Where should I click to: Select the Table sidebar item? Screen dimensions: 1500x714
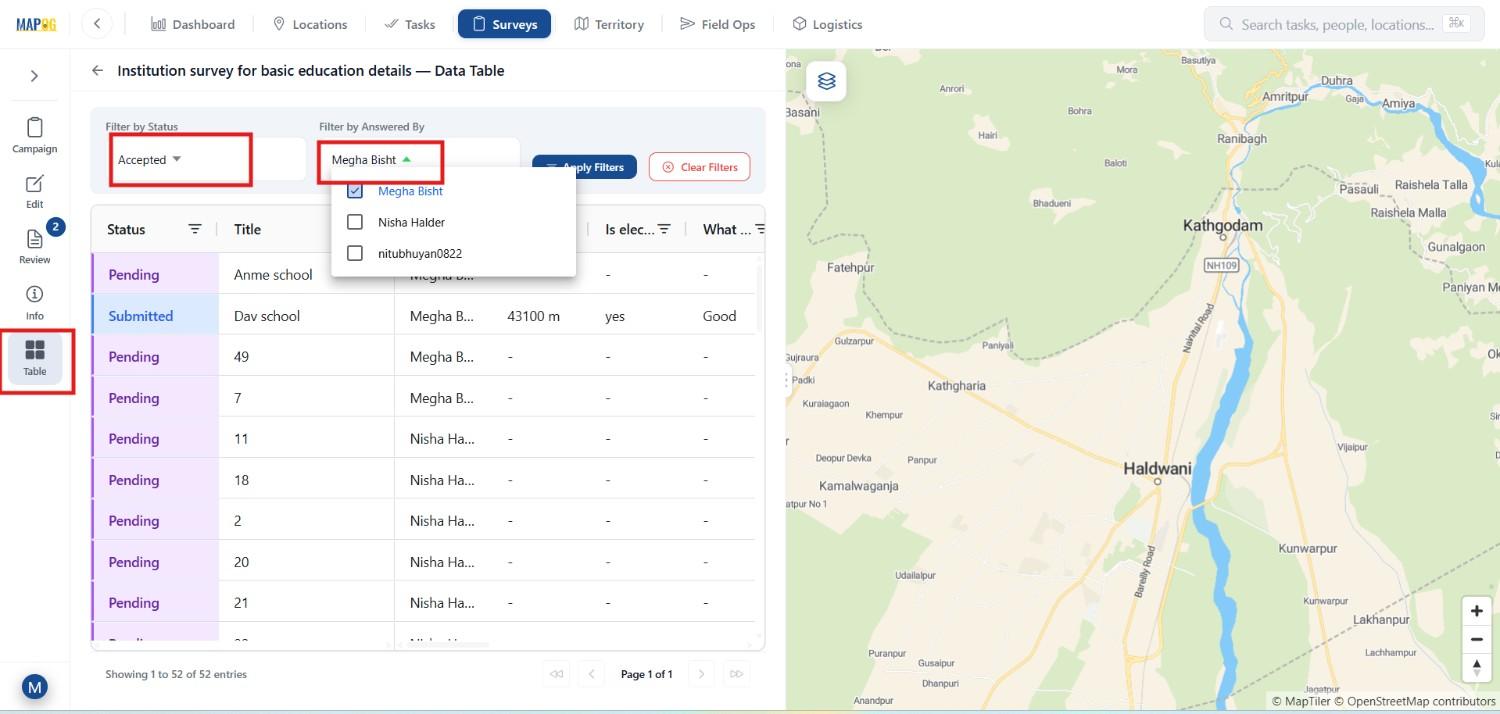click(35, 359)
